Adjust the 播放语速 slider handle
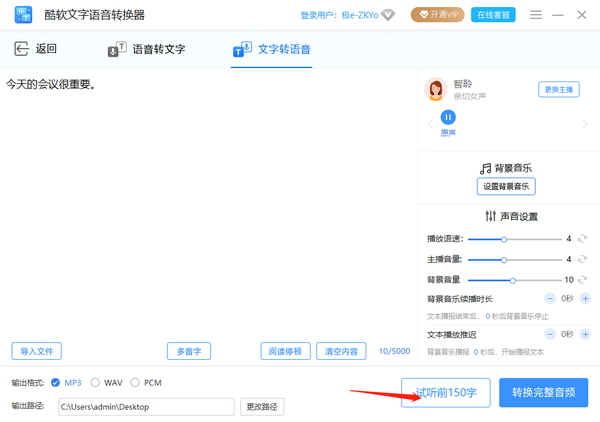The height and width of the screenshot is (422, 600). (x=504, y=240)
